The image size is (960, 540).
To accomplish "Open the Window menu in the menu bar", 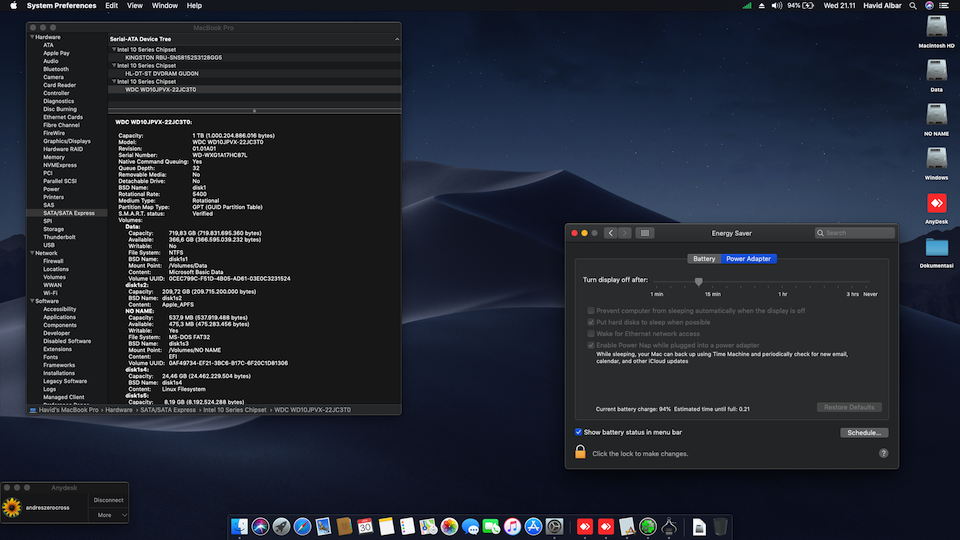I will (x=164, y=6).
